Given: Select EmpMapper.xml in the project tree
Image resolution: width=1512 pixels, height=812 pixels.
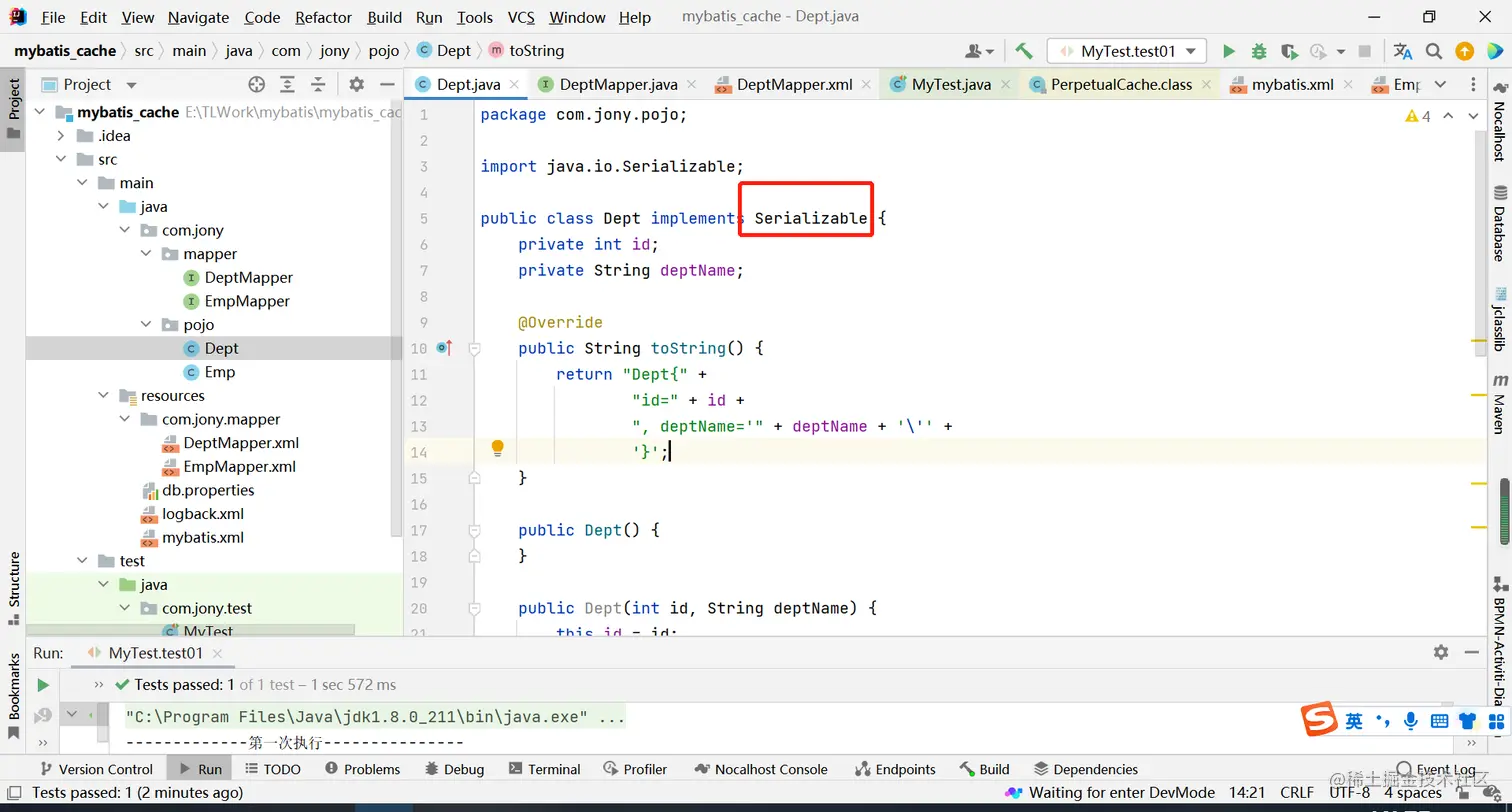Looking at the screenshot, I should 240,467.
